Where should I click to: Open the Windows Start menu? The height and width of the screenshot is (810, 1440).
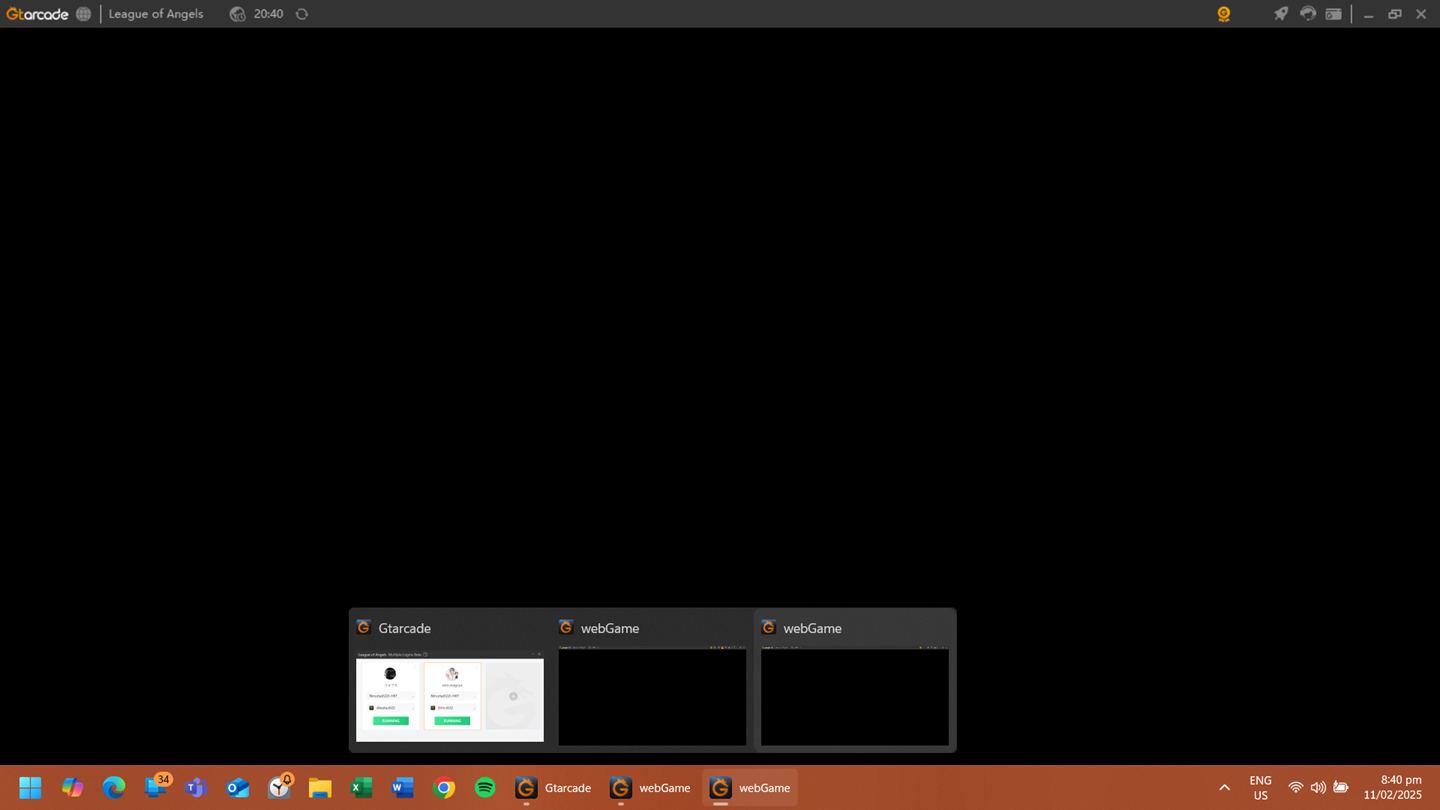tap(30, 788)
